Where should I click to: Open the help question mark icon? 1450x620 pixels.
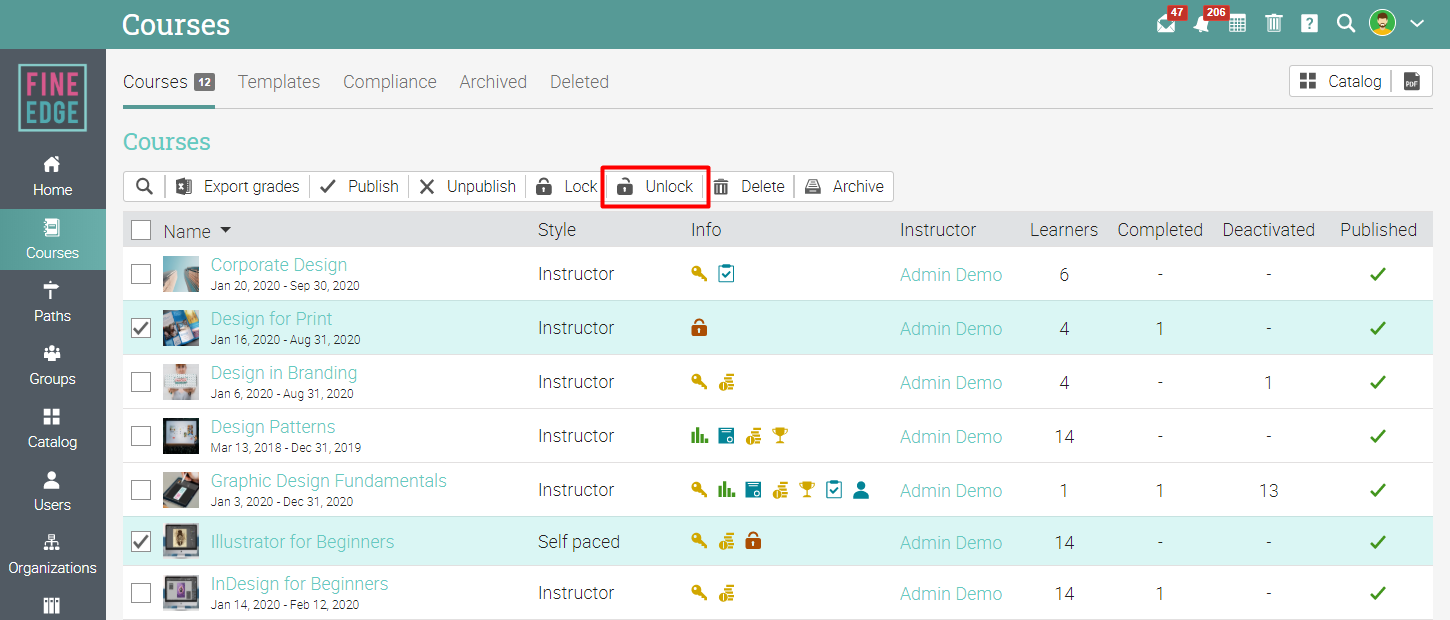click(1309, 23)
